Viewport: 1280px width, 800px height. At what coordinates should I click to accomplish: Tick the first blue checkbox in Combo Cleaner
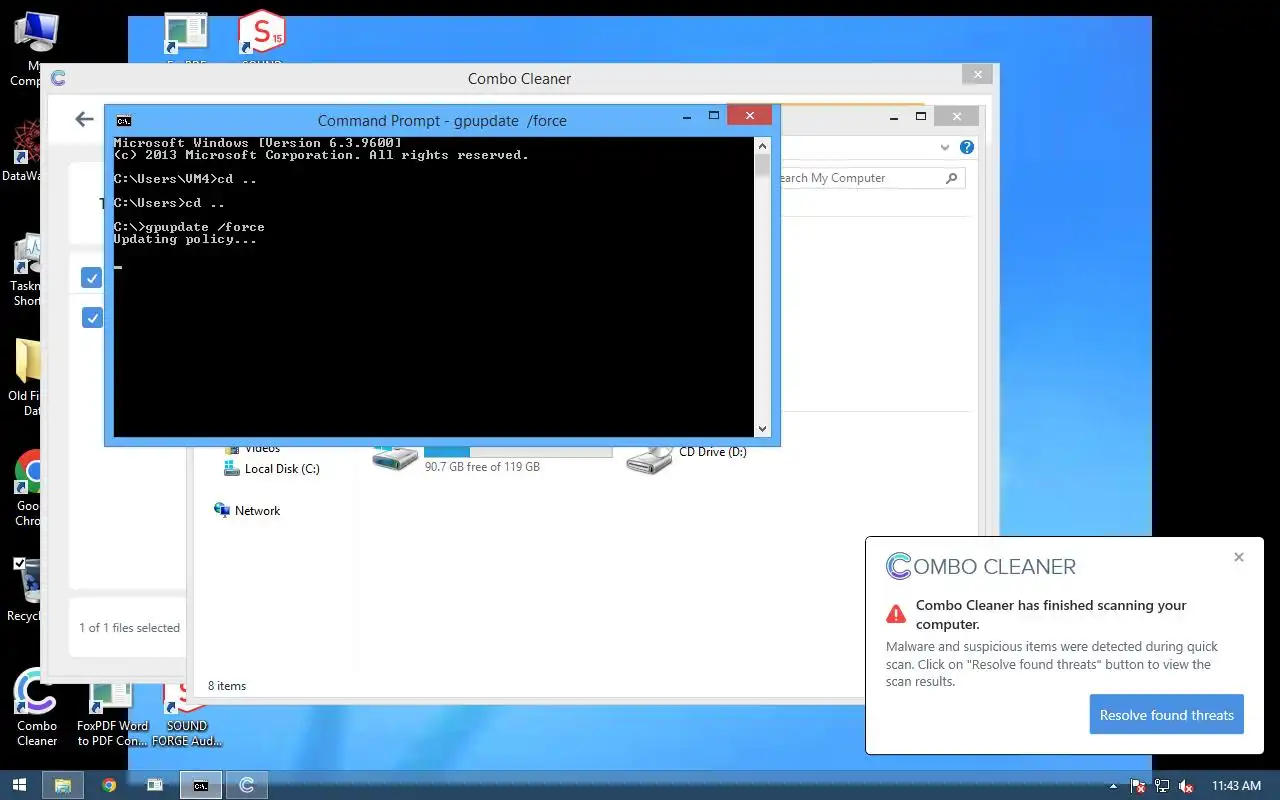click(x=92, y=278)
